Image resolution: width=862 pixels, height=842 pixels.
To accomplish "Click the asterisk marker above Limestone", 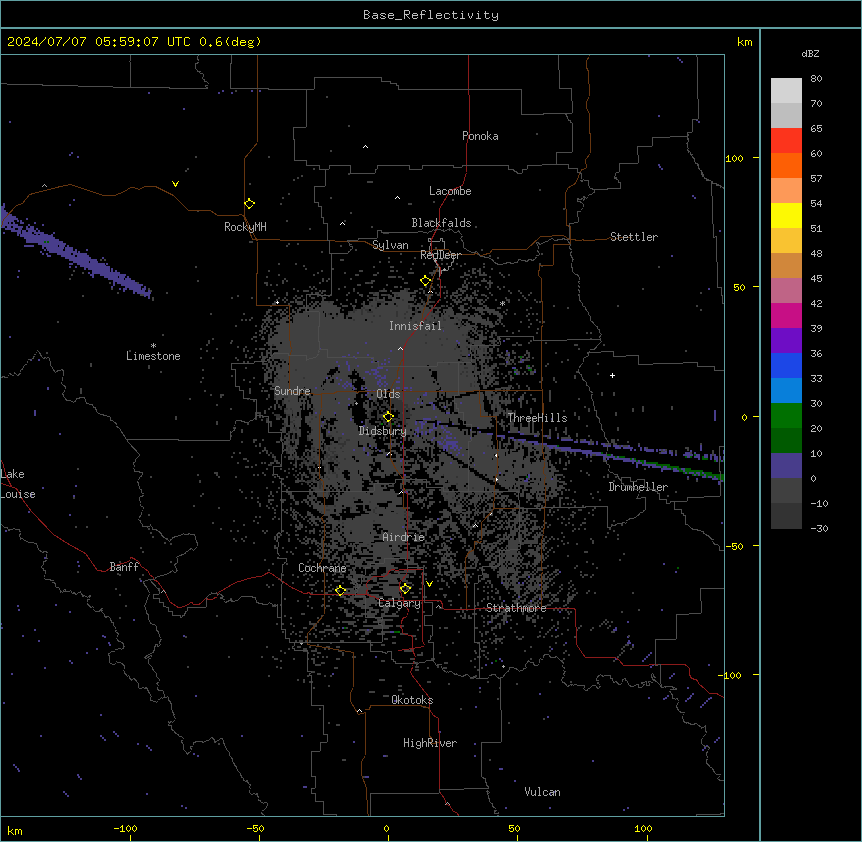I will click(x=153, y=346).
